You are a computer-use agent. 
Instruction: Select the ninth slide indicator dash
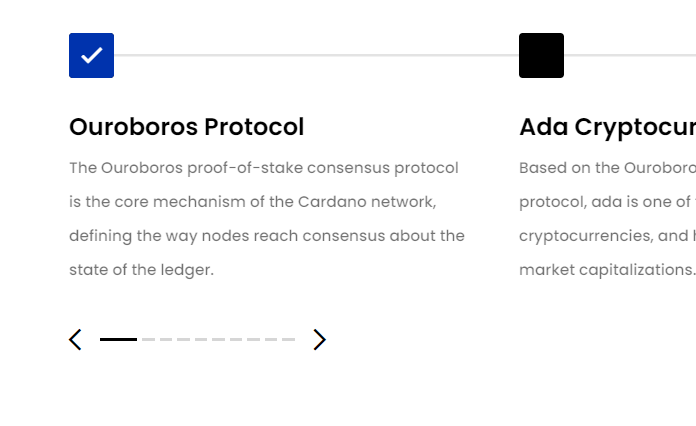pos(271,339)
